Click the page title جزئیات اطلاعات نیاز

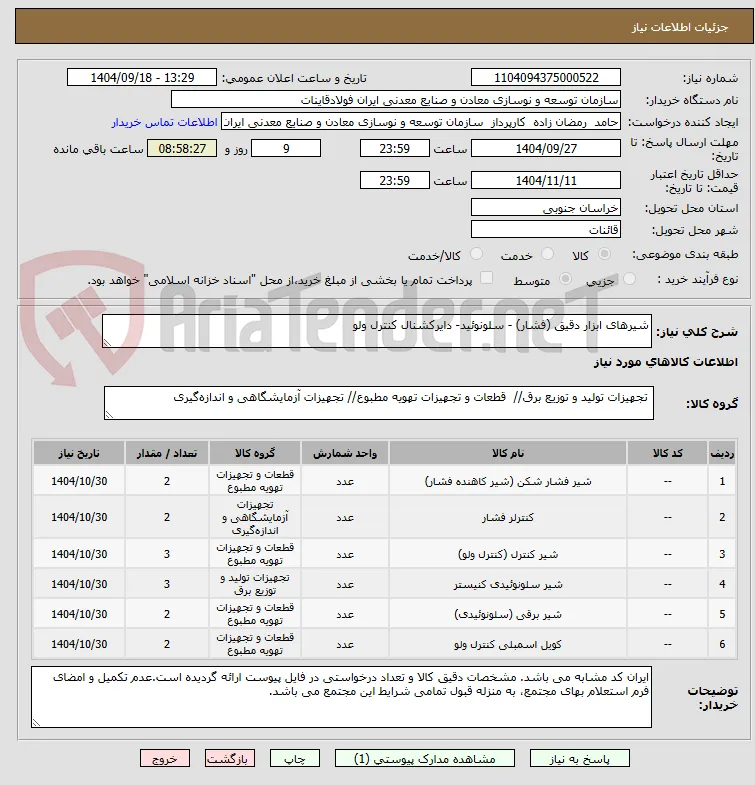point(679,27)
